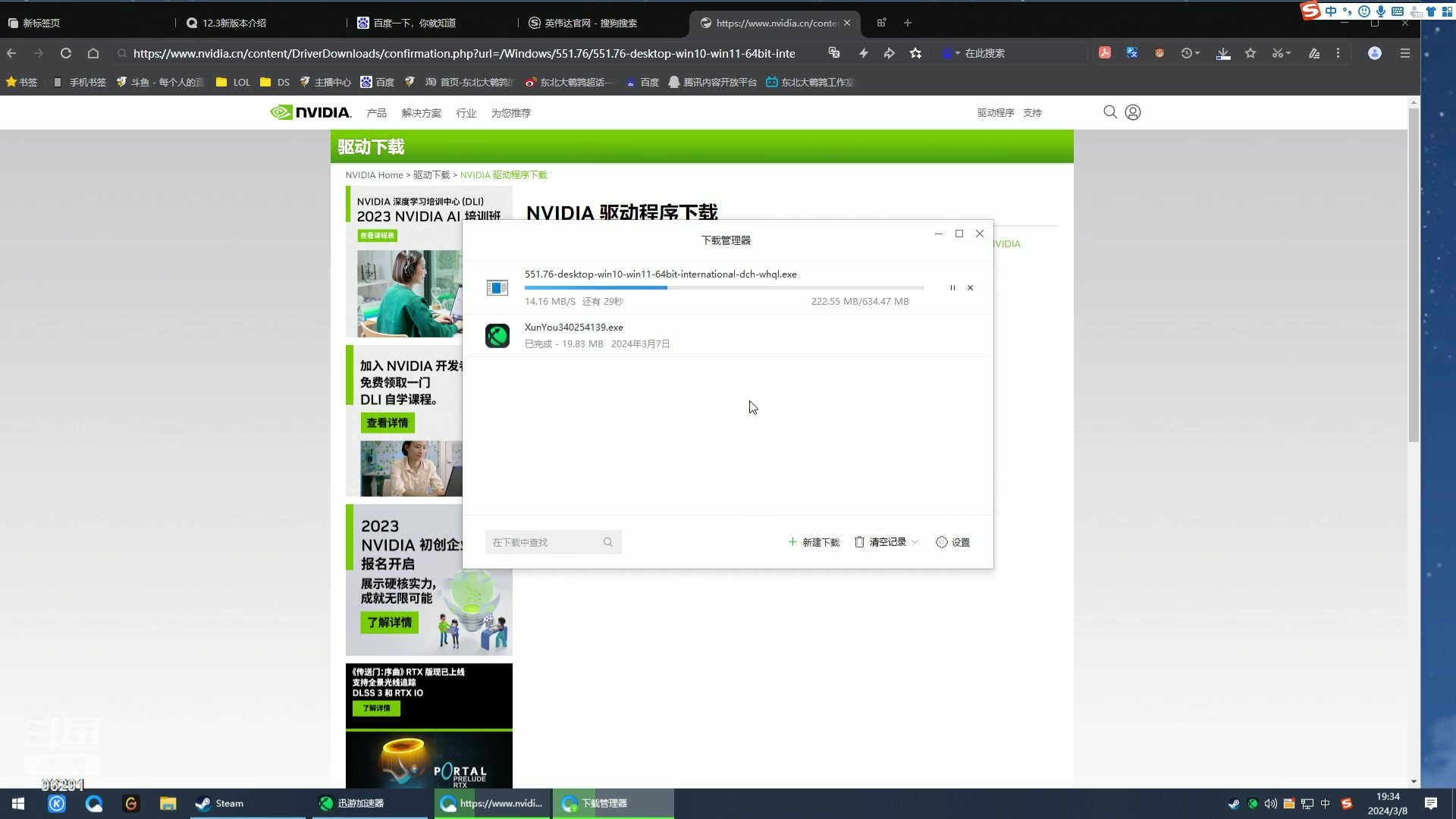This screenshot has height=819, width=1456.
Task: Expand the clear records dropdown arrow
Action: click(x=915, y=542)
